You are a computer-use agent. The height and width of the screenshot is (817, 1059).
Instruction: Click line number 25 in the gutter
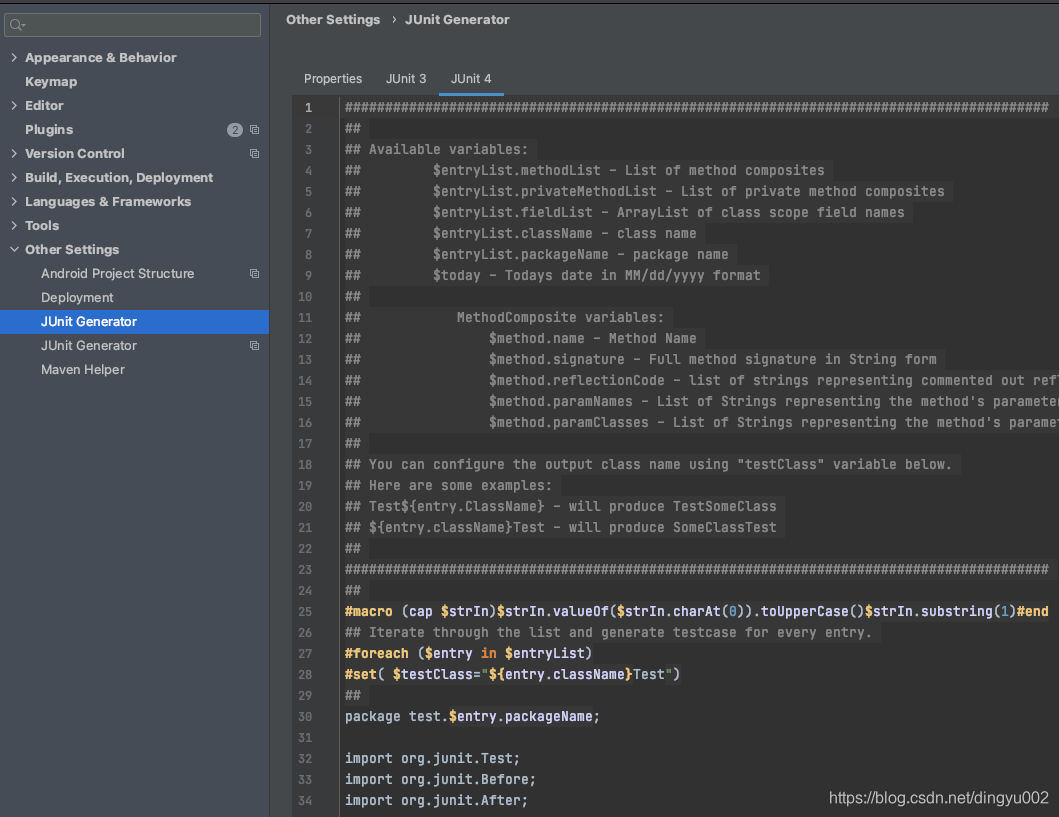point(305,612)
